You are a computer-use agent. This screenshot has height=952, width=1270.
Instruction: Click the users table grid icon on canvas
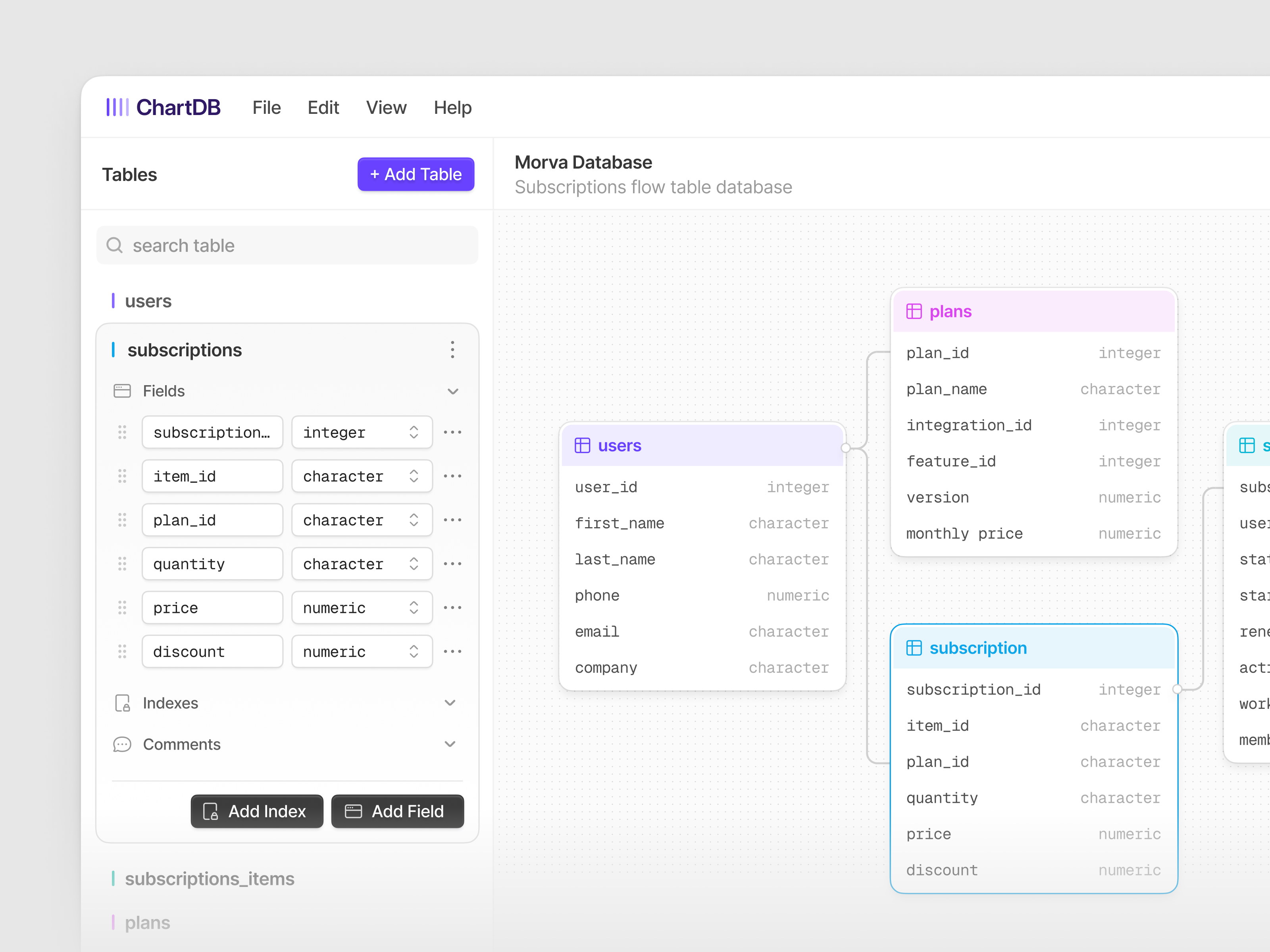click(x=582, y=445)
